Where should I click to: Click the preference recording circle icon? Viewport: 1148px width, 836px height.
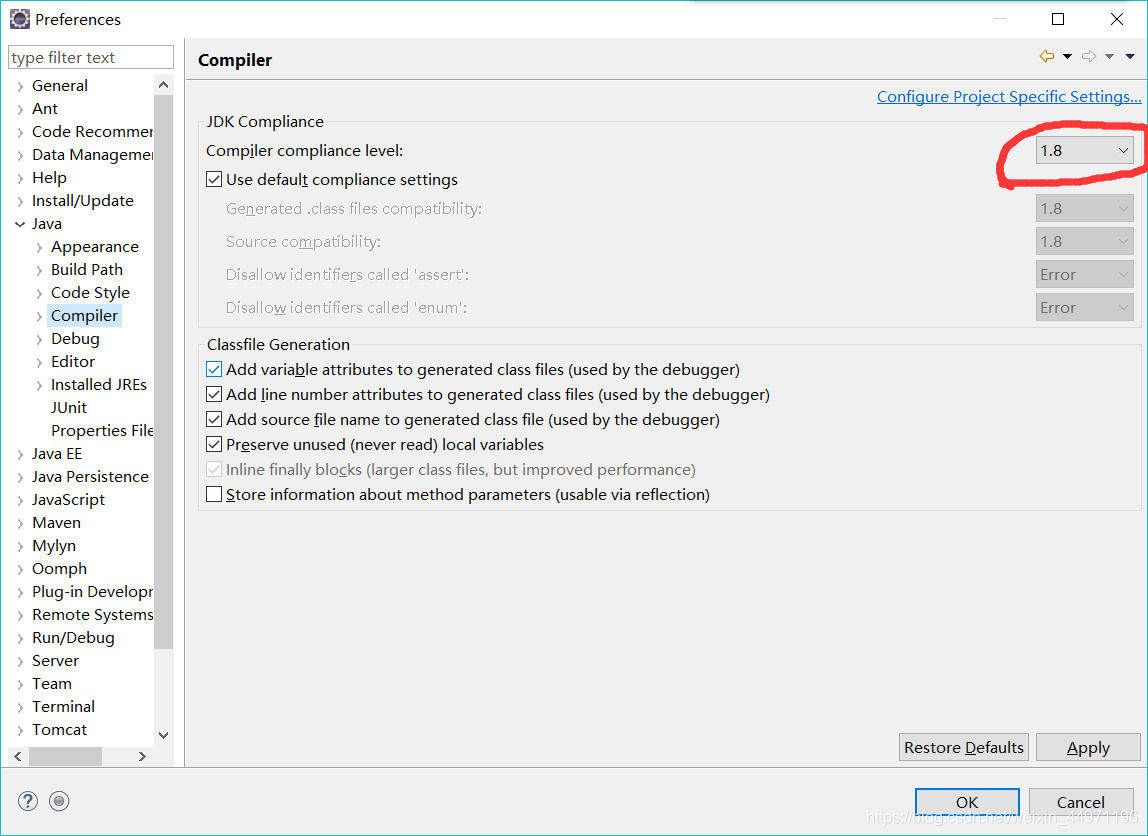(x=59, y=801)
